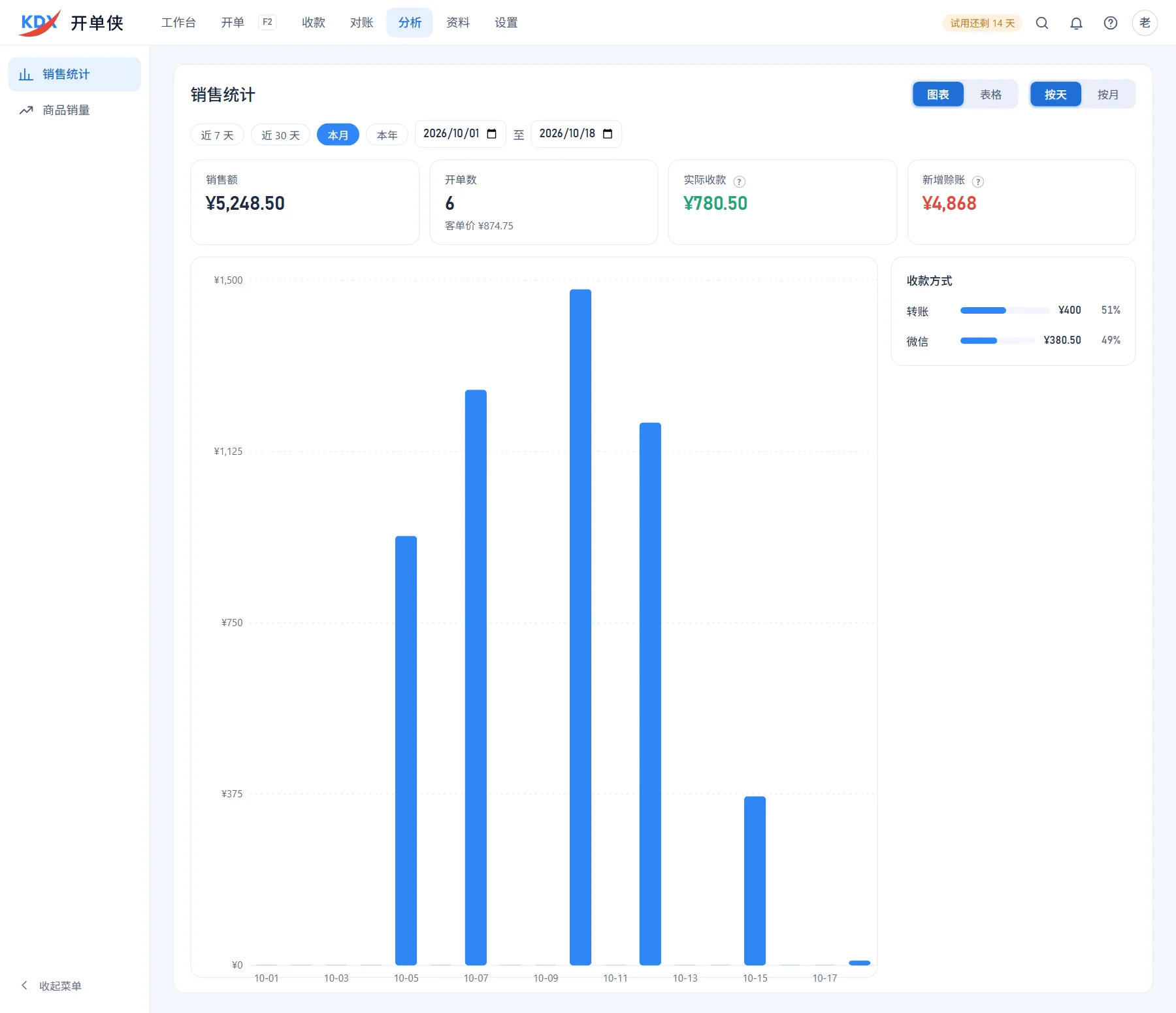Click the 收起菜单 chevron icon
The image size is (1176, 1013).
25,985
